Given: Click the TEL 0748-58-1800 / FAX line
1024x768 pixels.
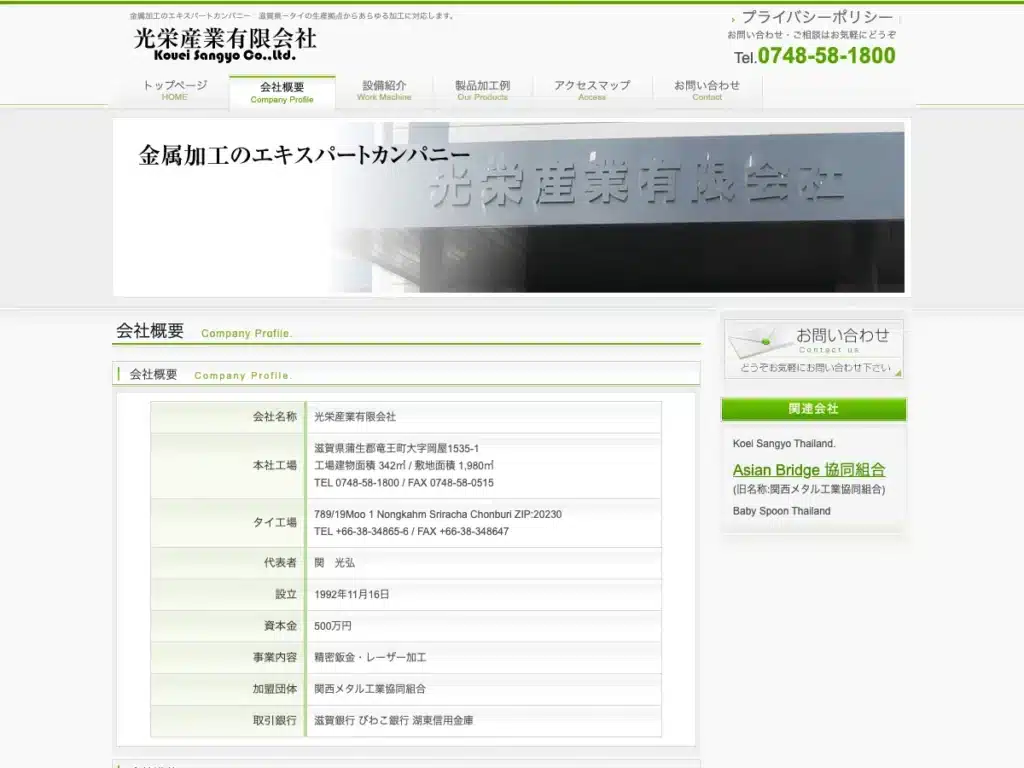Looking at the screenshot, I should tap(404, 483).
